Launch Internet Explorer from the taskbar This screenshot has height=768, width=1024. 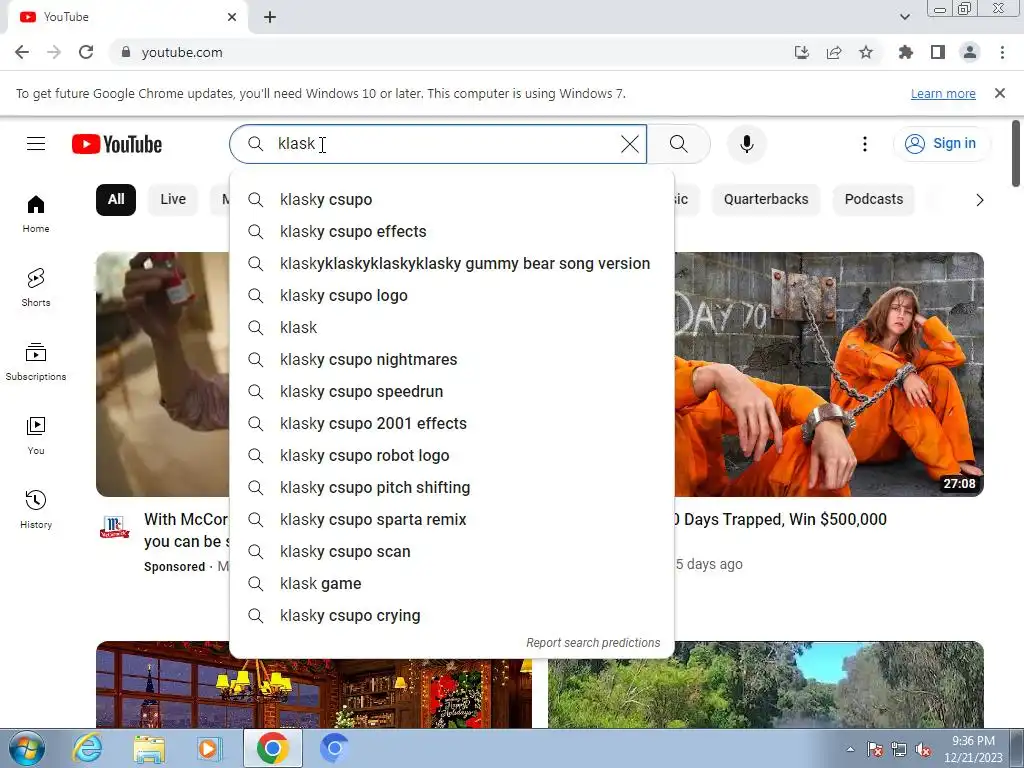pyautogui.click(x=87, y=748)
